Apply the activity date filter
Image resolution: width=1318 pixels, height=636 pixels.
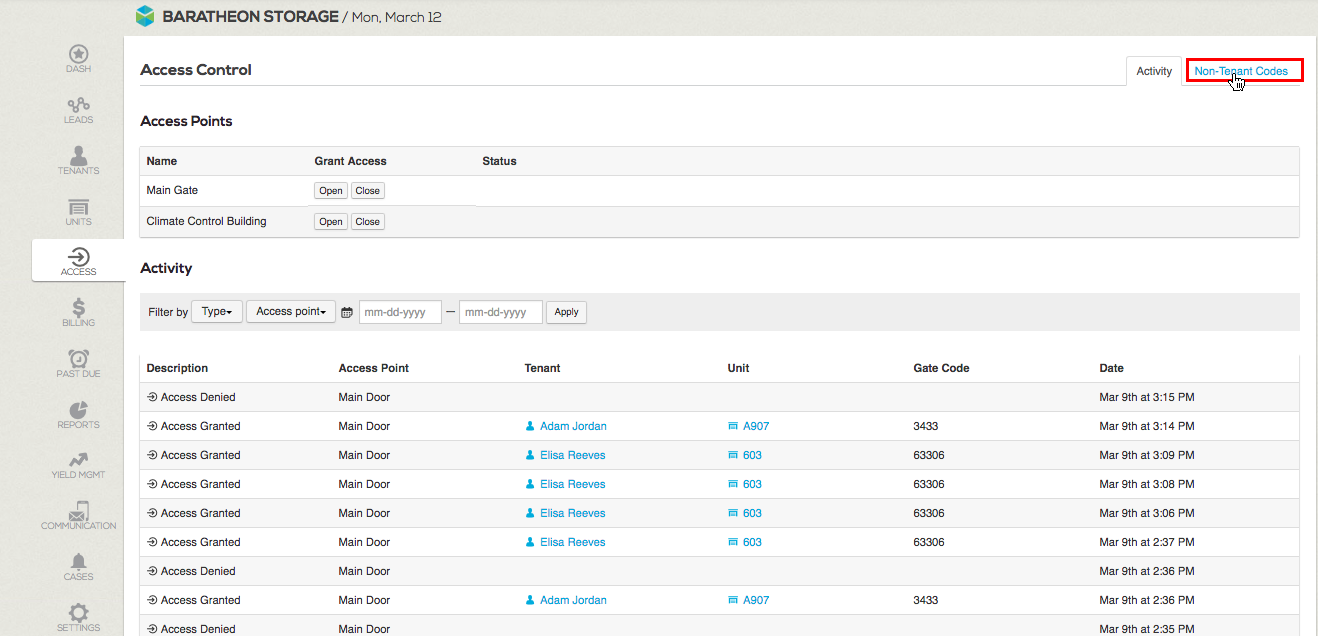pyautogui.click(x=566, y=312)
